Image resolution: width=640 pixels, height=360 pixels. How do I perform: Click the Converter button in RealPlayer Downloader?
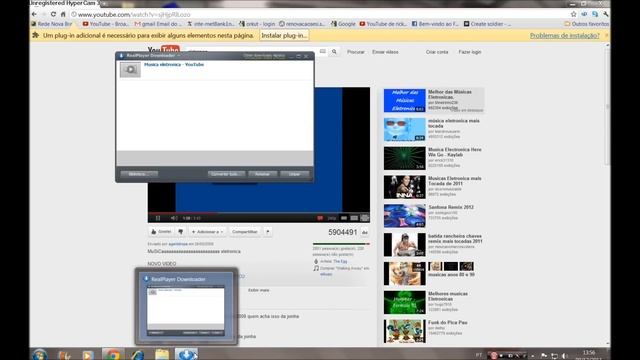(x=226, y=174)
